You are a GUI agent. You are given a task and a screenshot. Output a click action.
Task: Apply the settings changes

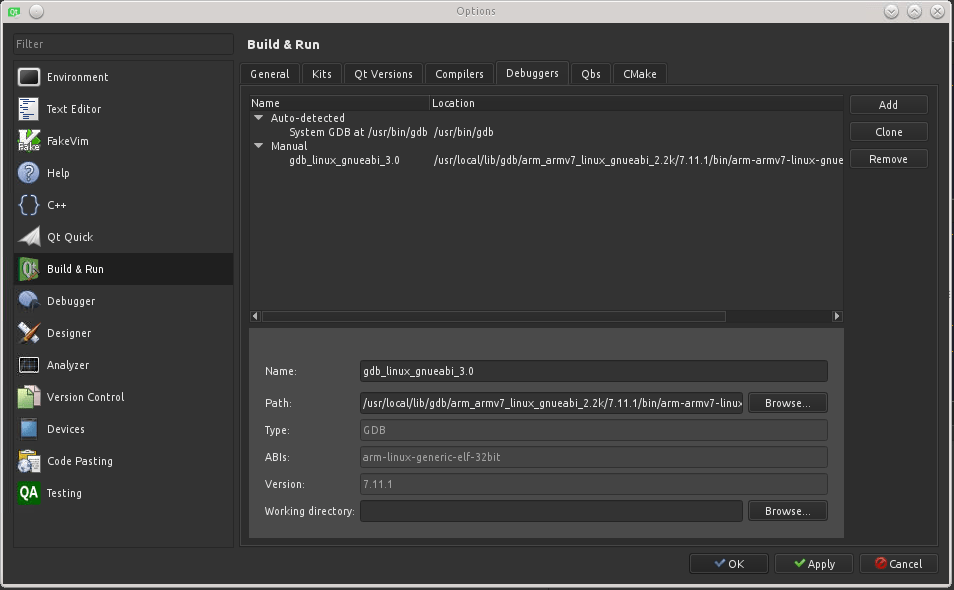pos(814,564)
